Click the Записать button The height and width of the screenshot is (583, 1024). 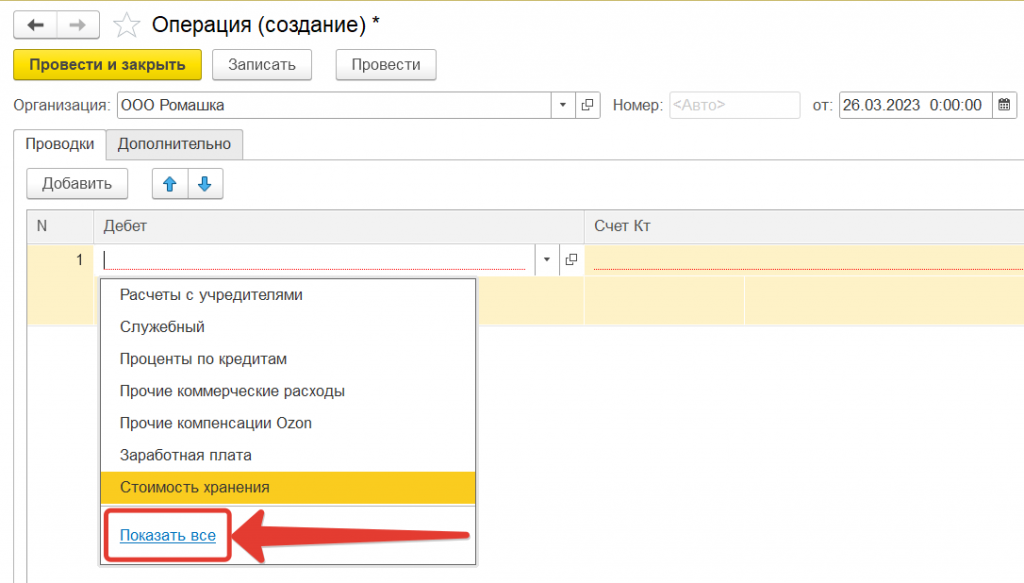click(x=262, y=64)
